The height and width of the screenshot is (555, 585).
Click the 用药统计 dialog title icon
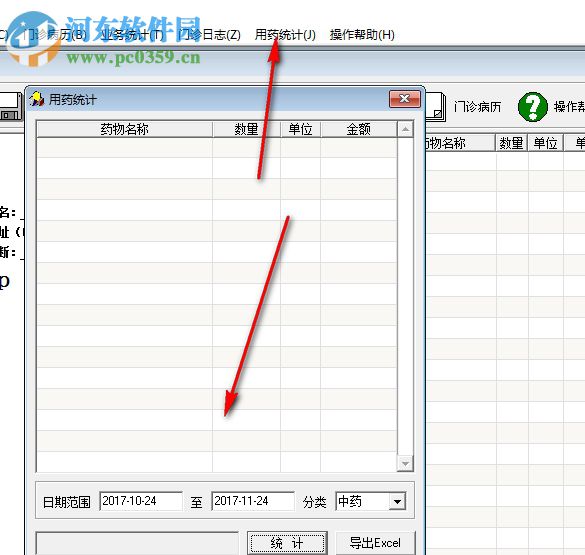(37, 99)
